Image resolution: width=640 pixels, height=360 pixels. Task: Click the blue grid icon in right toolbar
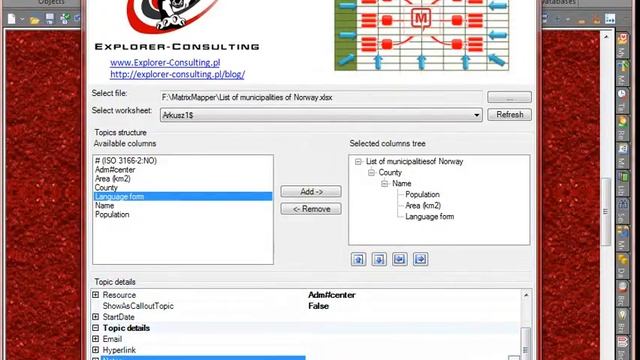click(610, 19)
